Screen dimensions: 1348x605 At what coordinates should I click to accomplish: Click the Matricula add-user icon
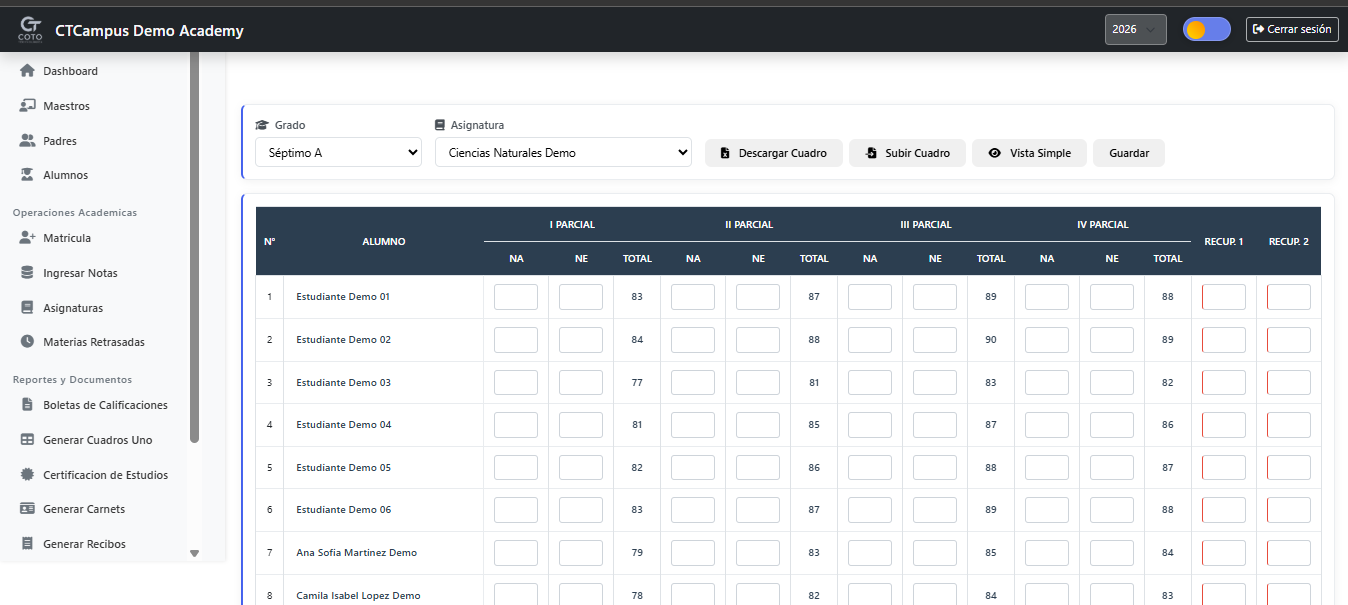click(x=28, y=238)
